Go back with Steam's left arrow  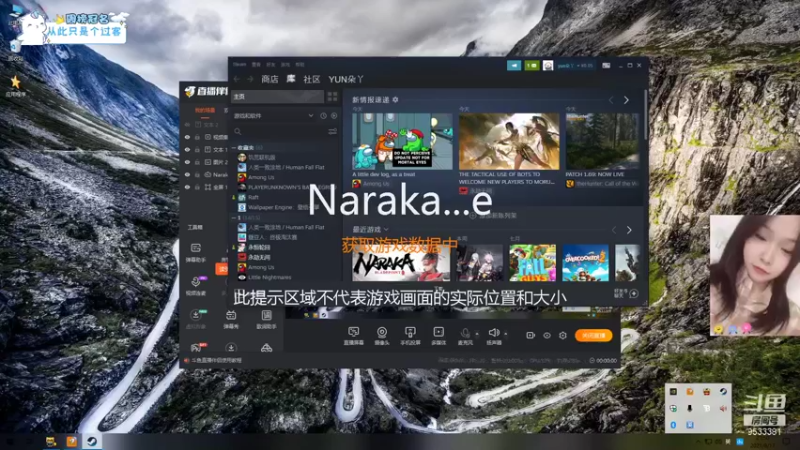pos(237,79)
